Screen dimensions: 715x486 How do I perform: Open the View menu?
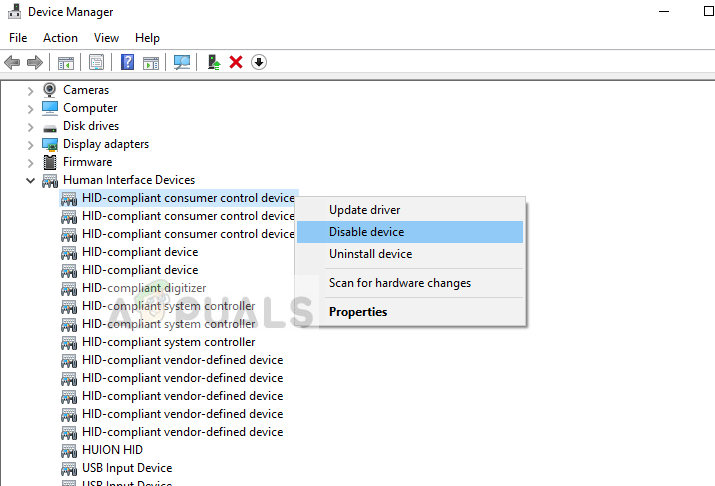[x=106, y=38]
